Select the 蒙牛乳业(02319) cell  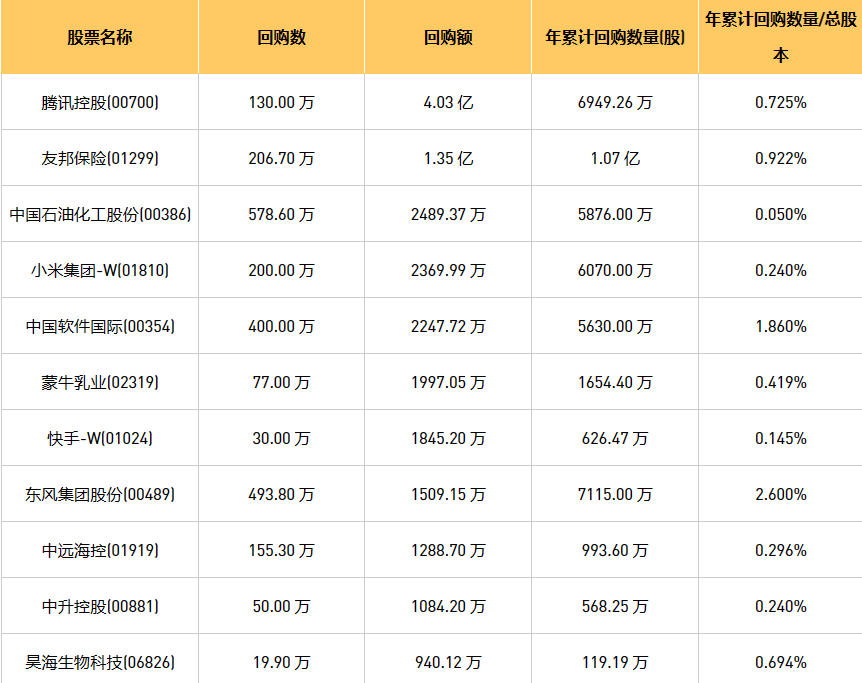coord(100,383)
